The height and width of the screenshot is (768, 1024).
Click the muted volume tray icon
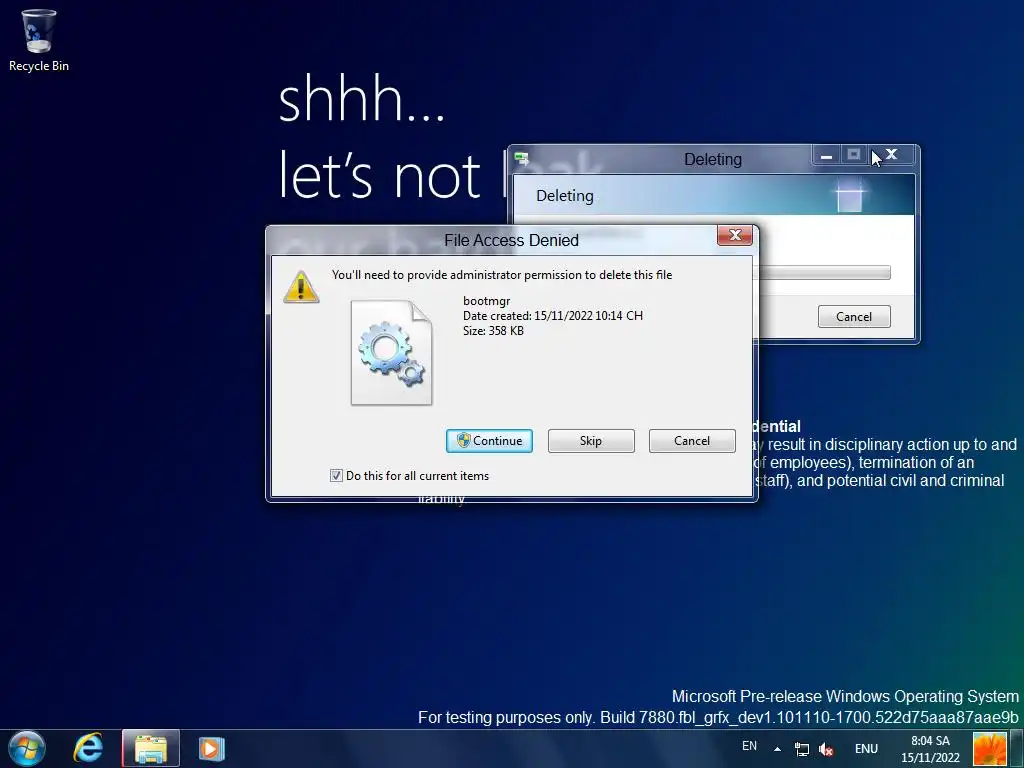pyautogui.click(x=826, y=750)
